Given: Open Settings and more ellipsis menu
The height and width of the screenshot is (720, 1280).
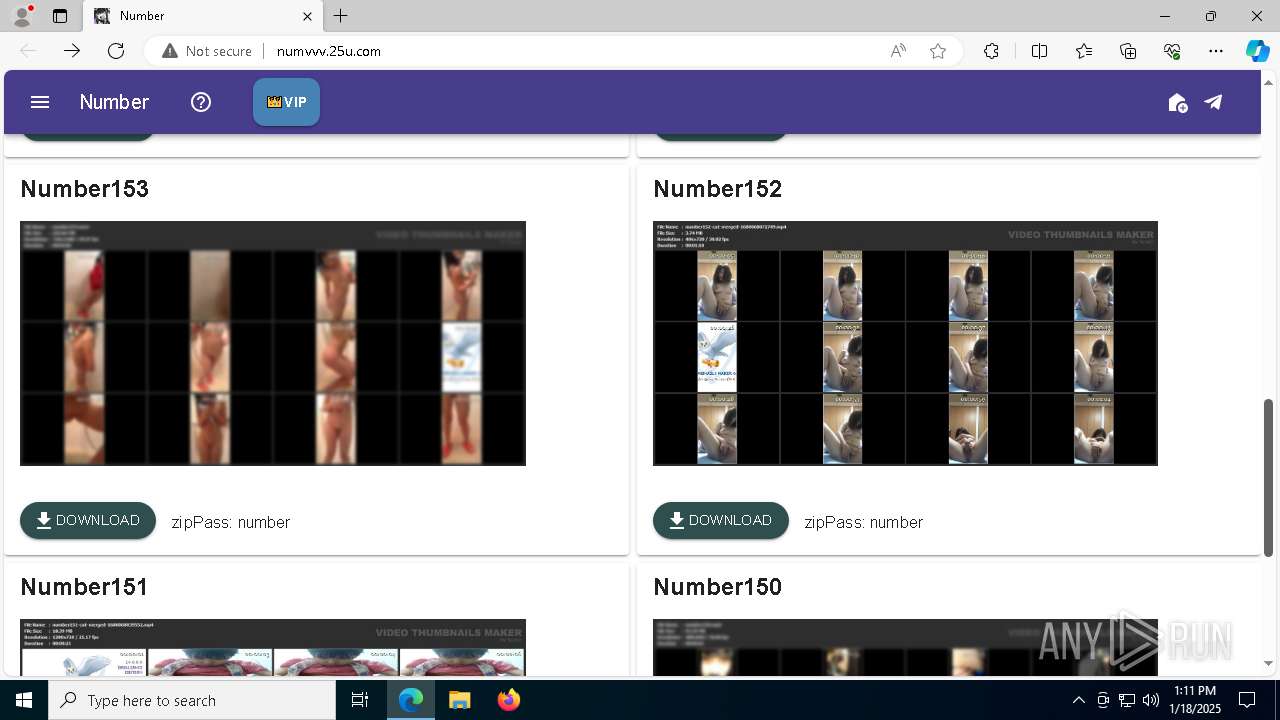Looking at the screenshot, I should coord(1216,51).
